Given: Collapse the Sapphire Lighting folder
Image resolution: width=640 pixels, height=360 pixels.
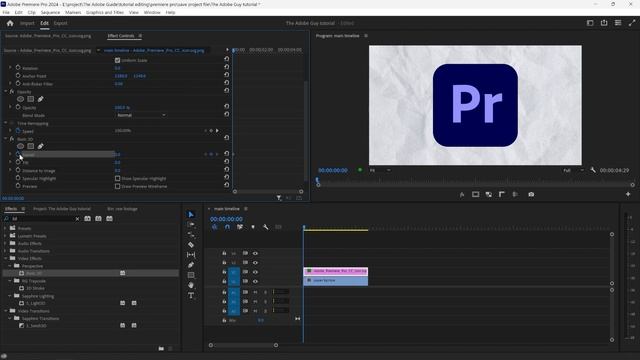Looking at the screenshot, I should pyautogui.click(x=10, y=296).
